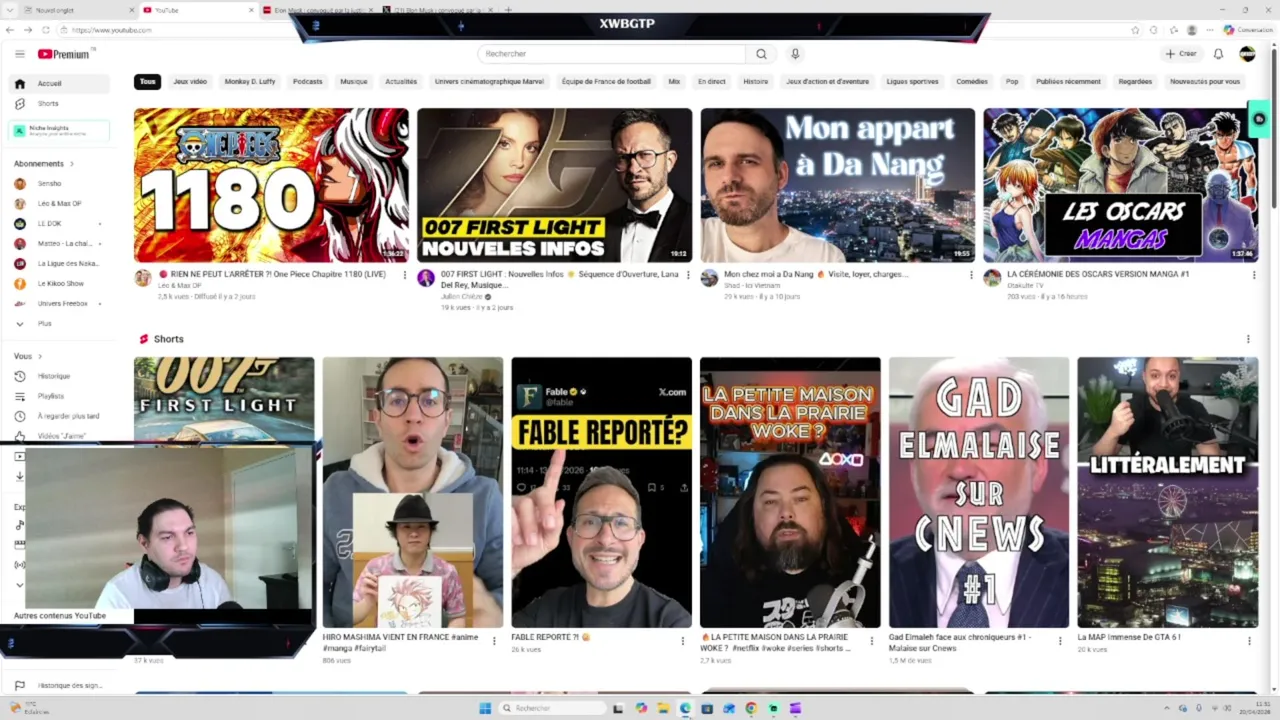Open the account avatar menu

click(1247, 54)
